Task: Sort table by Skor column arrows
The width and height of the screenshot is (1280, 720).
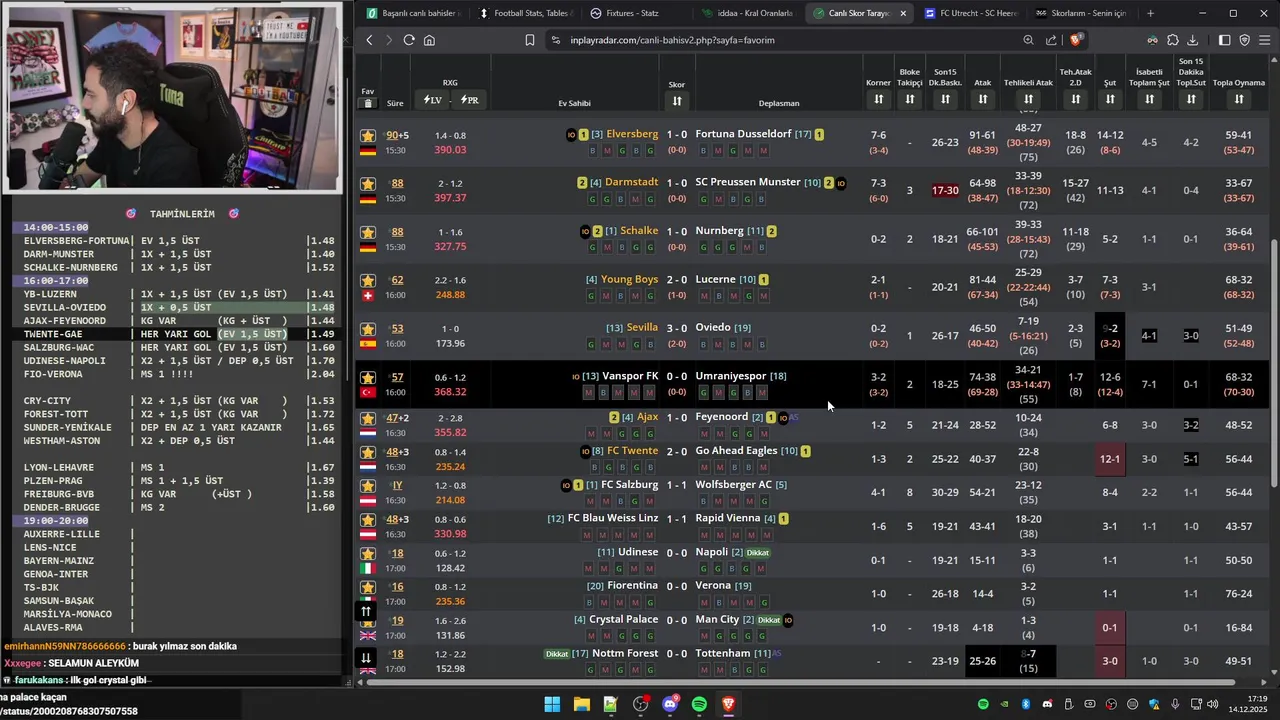Action: tap(677, 100)
